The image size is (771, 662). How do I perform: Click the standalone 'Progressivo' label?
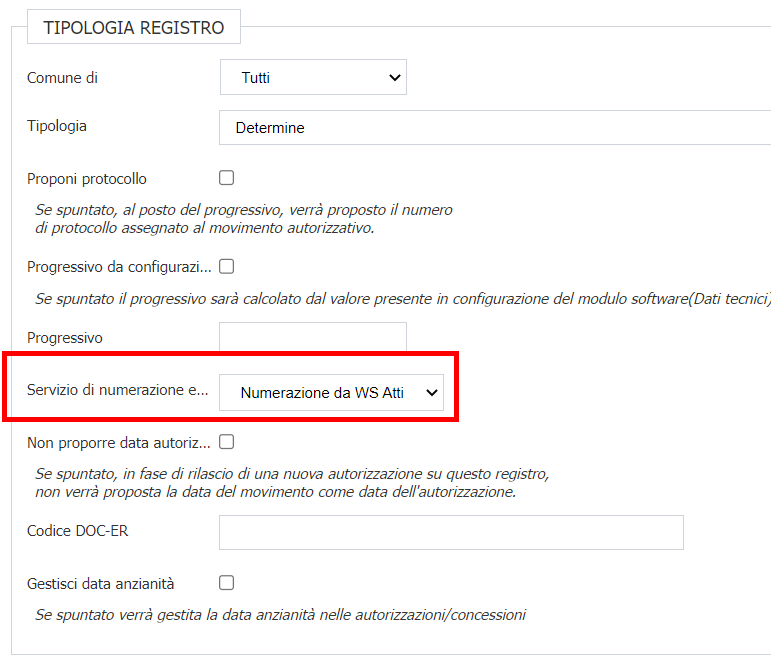click(65, 338)
